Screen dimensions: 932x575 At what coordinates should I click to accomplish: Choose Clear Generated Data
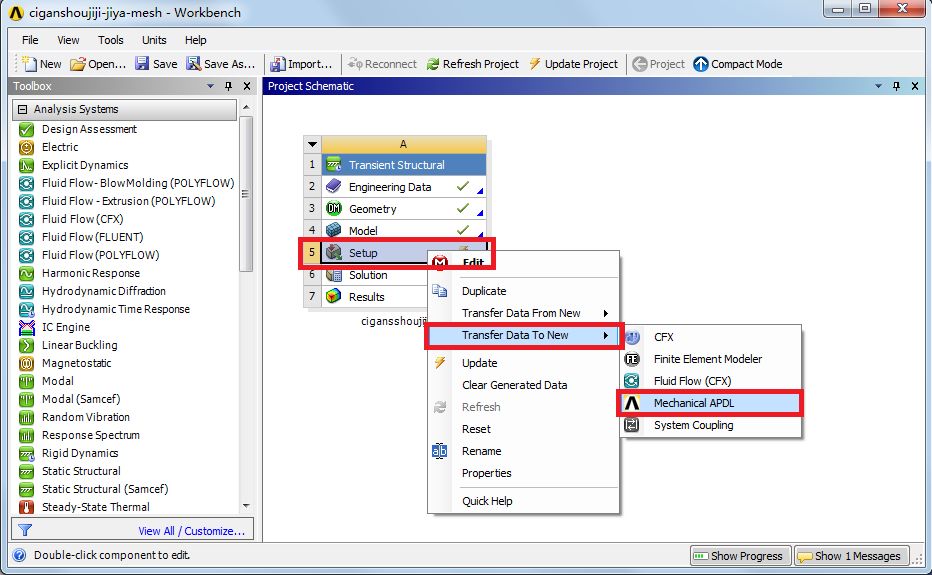[524, 385]
